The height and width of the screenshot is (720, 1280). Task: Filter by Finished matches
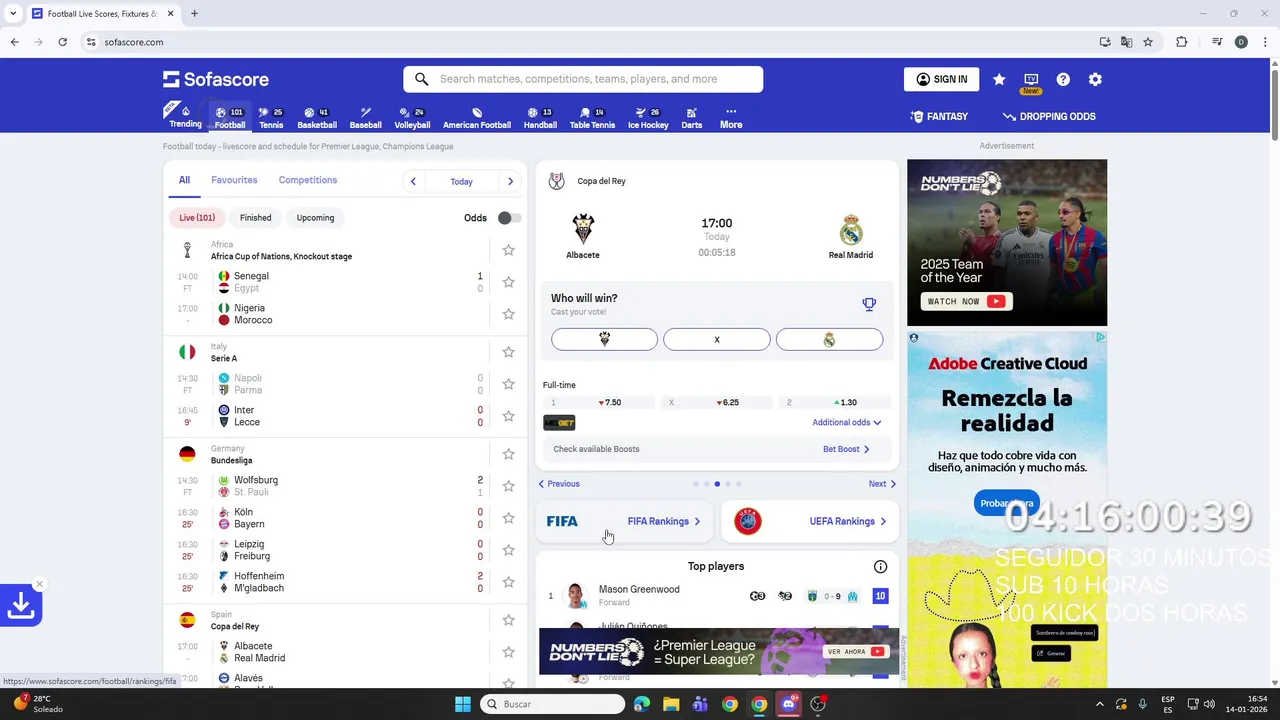(x=255, y=217)
